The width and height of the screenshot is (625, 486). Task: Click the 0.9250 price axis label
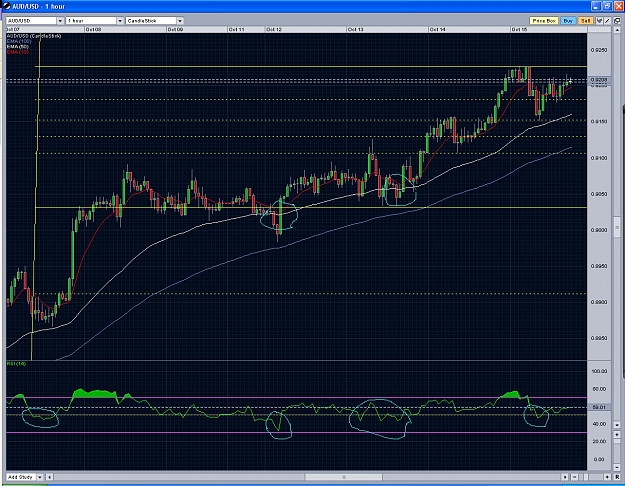click(x=599, y=50)
